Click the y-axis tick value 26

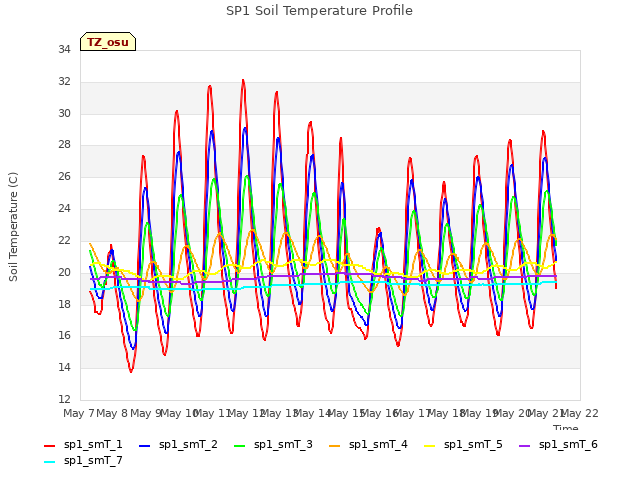point(64,176)
